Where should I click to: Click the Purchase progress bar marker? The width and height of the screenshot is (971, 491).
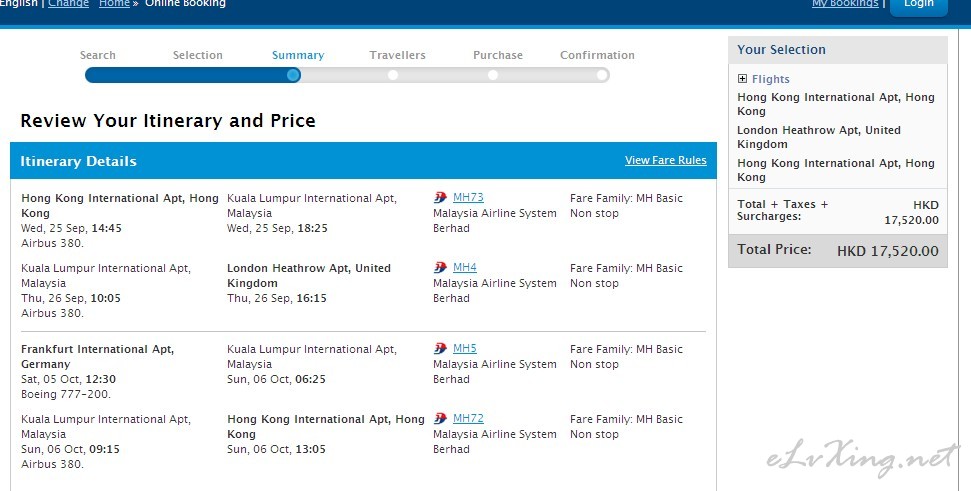[x=492, y=76]
